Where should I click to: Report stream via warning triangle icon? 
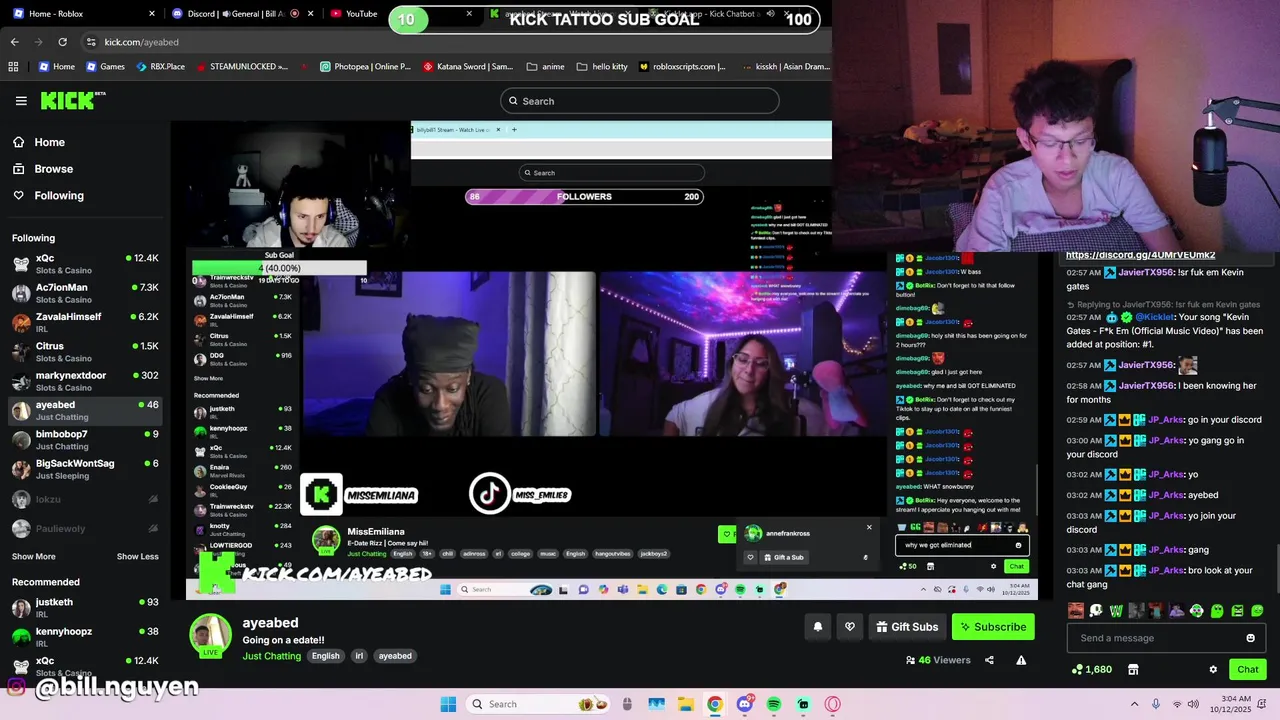(1021, 660)
